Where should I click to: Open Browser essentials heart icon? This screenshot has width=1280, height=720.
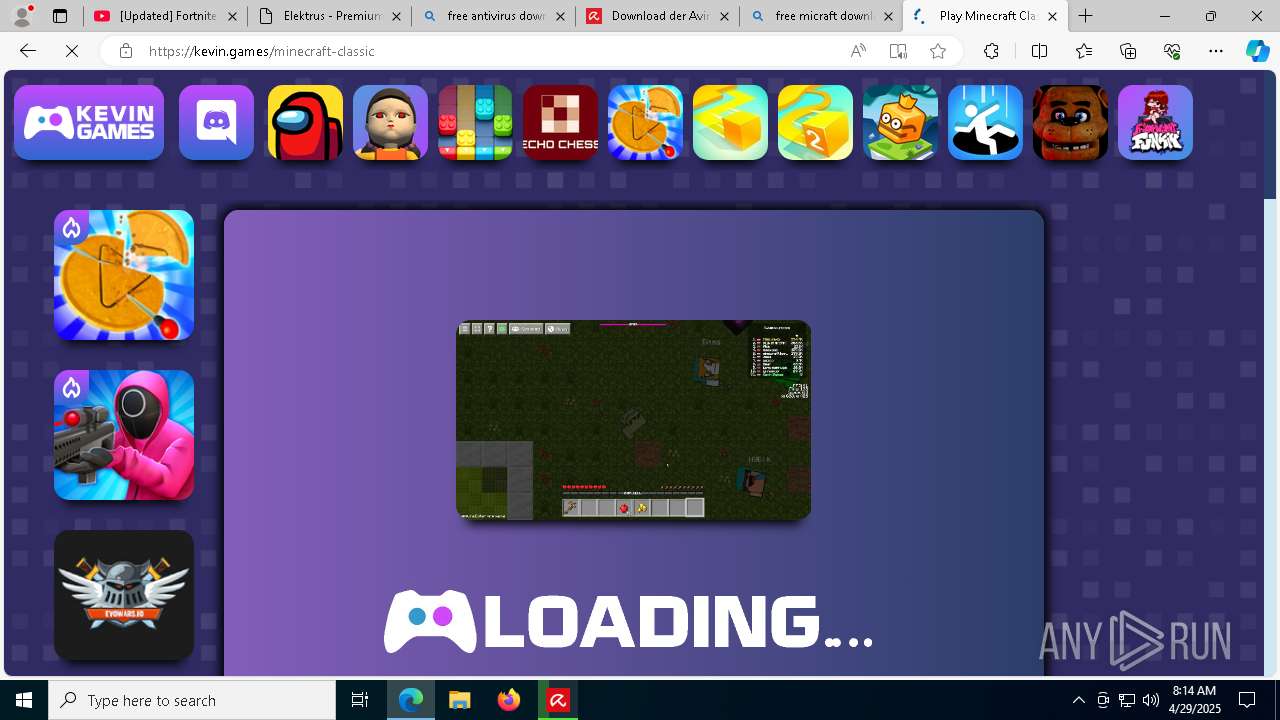pos(1172,51)
